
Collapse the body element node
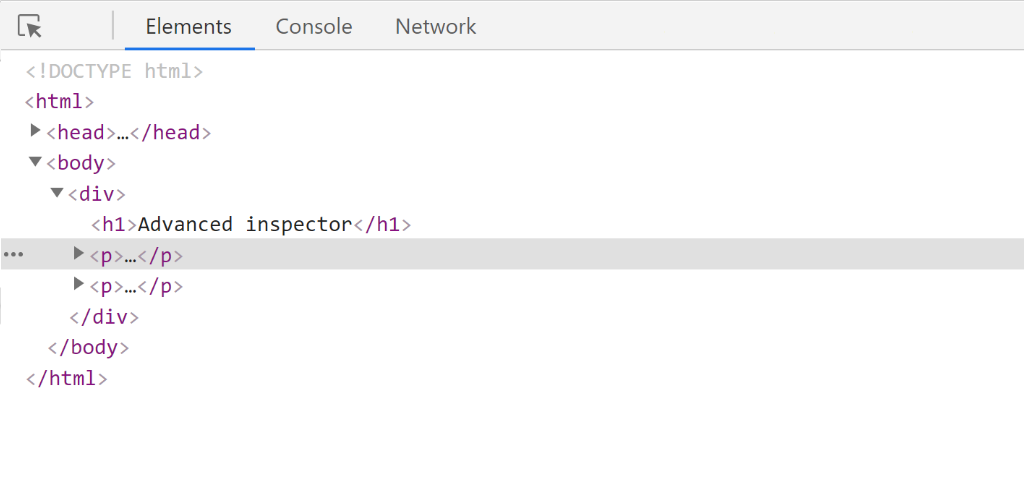coord(35,161)
